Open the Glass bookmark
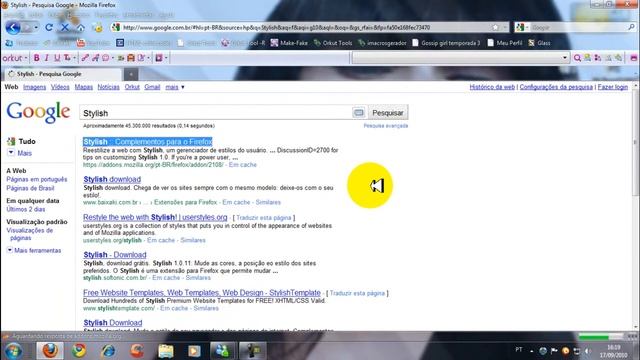Image resolution: width=640 pixels, height=360 pixels. coord(539,43)
